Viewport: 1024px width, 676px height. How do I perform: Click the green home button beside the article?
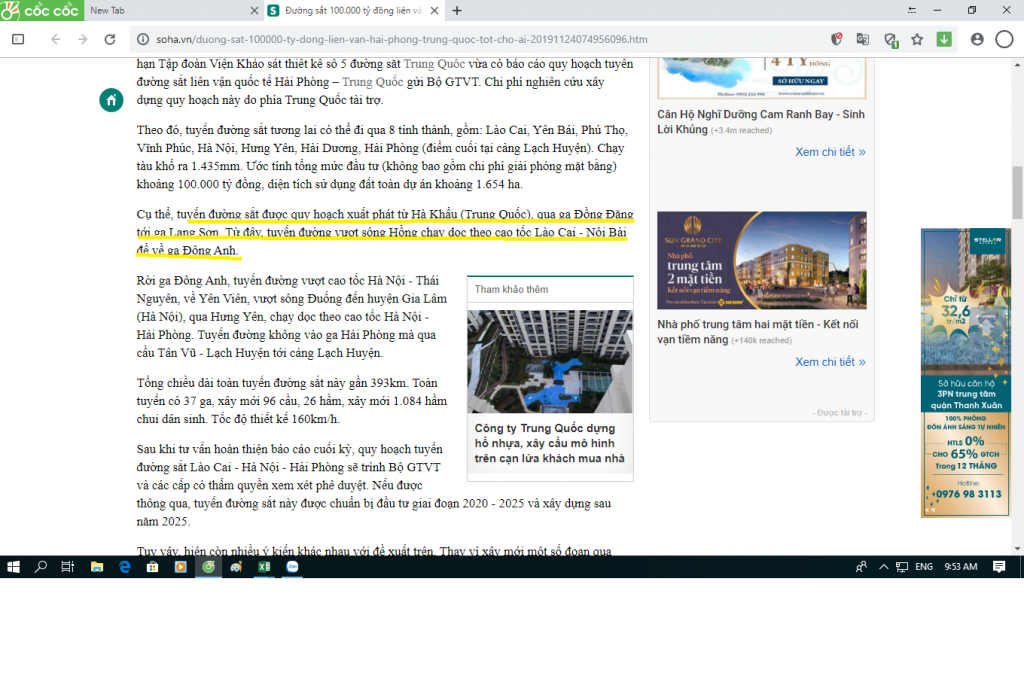pos(111,100)
